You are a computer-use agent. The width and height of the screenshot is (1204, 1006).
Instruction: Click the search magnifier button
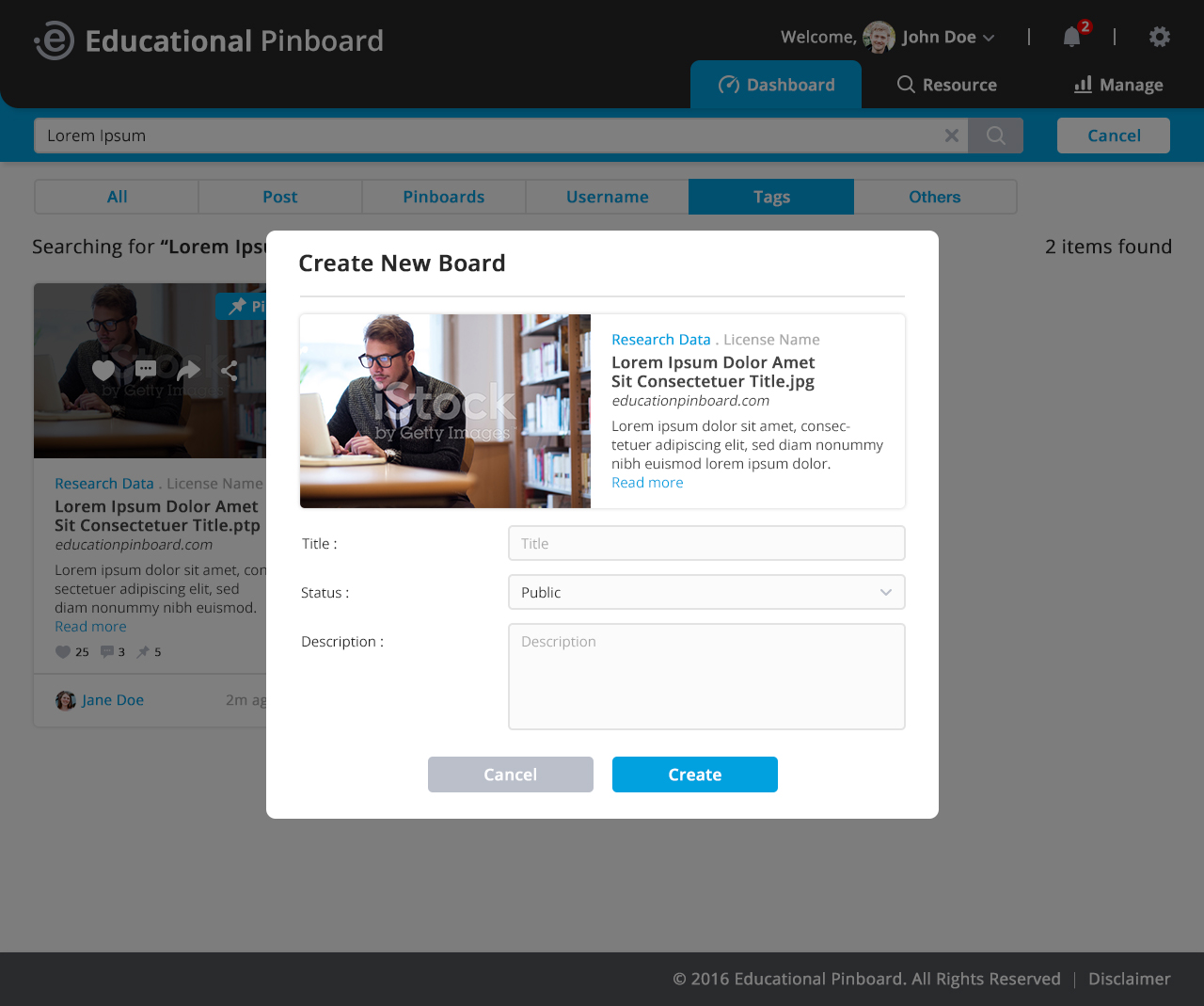coord(995,136)
